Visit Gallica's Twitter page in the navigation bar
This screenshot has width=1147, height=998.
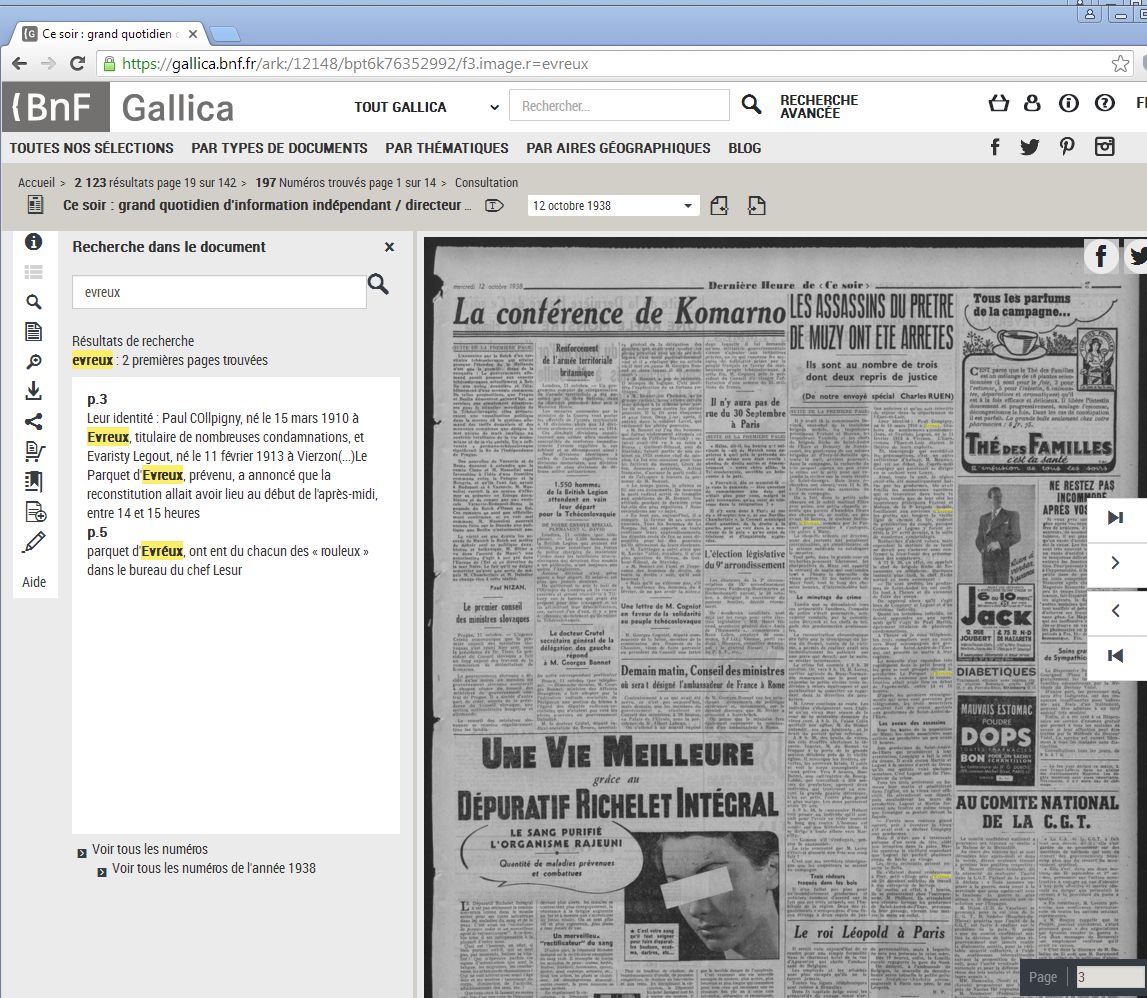click(x=1029, y=147)
